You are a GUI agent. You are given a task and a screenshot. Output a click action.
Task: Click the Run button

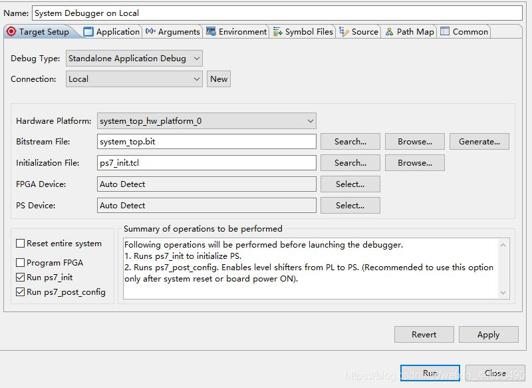[x=430, y=373]
